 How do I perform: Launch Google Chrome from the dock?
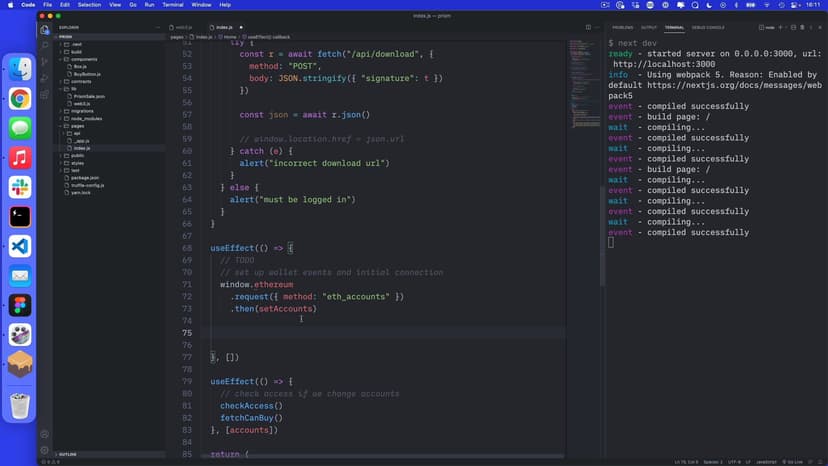[20, 98]
